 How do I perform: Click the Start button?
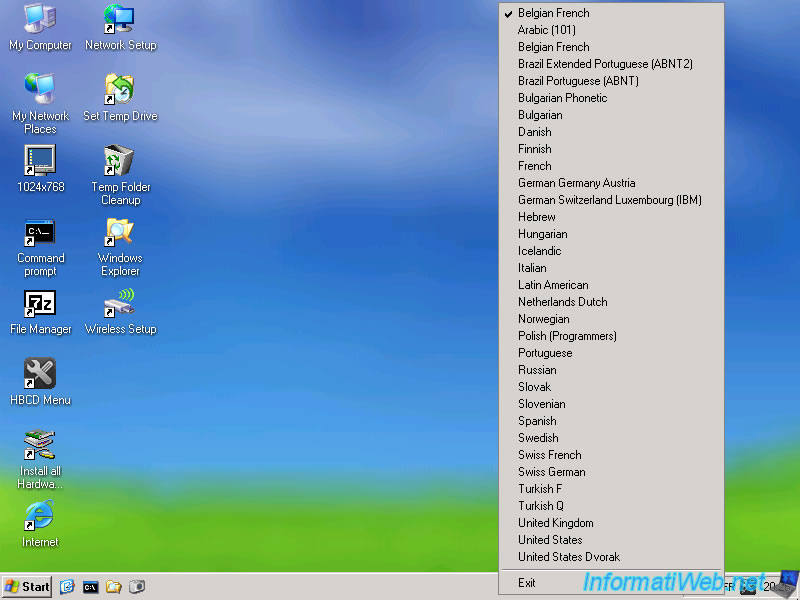(27, 587)
